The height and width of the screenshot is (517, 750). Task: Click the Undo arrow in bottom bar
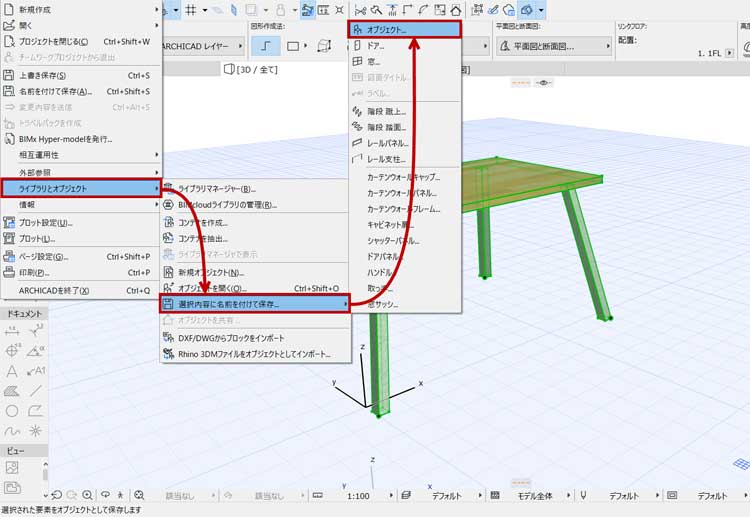(56, 495)
